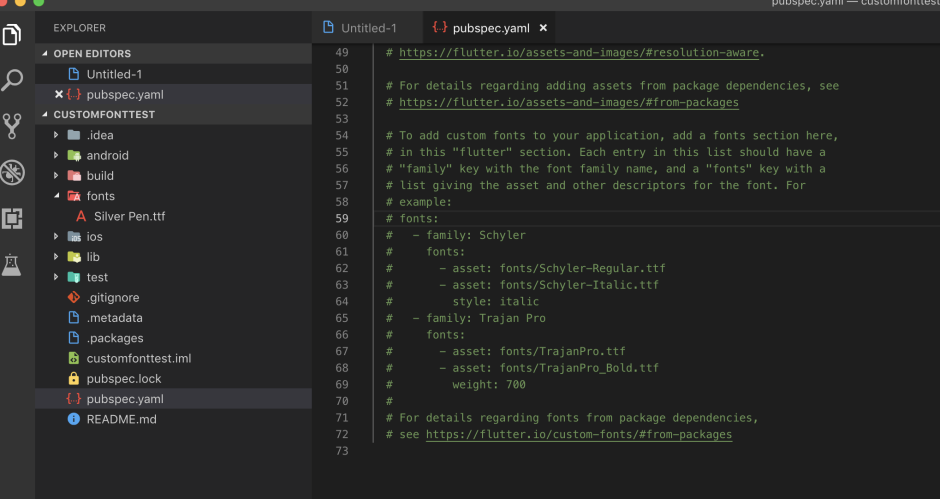Expand the lib folder arrow
The height and width of the screenshot is (499, 940).
[x=56, y=257]
